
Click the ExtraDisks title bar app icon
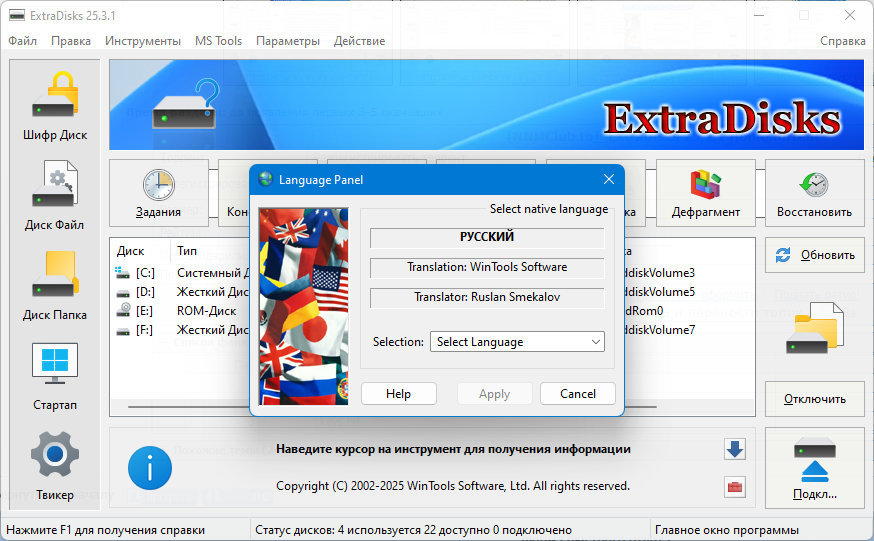[17, 15]
